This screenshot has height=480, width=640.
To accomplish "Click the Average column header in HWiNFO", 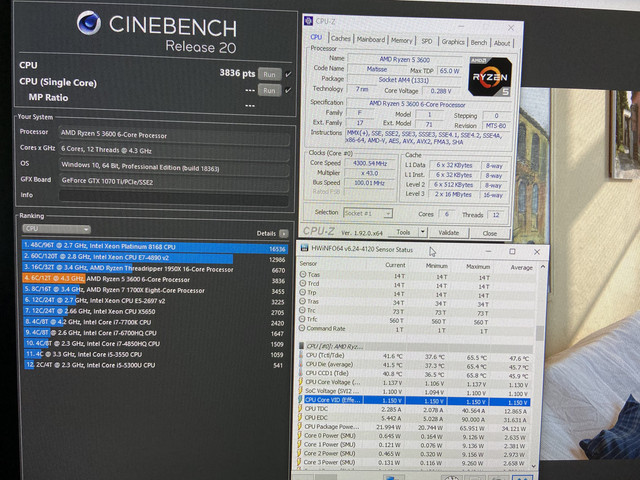I will (x=522, y=267).
